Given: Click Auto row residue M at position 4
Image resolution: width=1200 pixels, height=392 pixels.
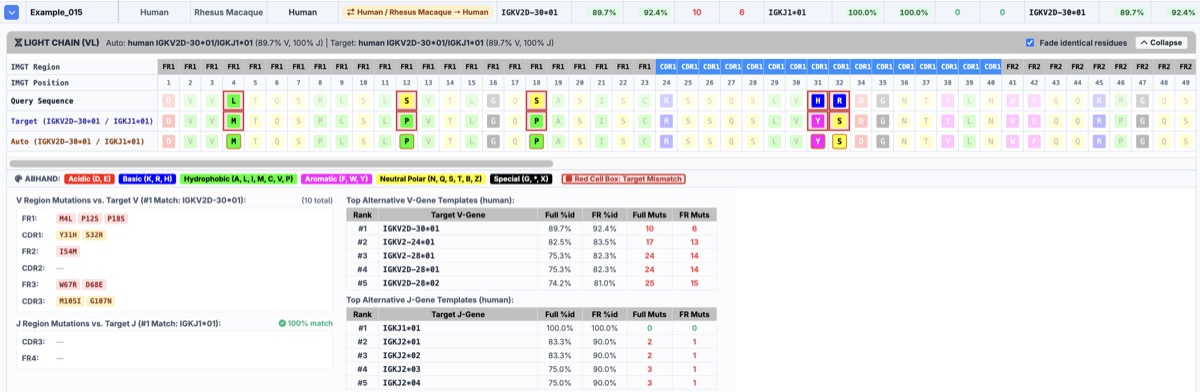Looking at the screenshot, I should [233, 141].
